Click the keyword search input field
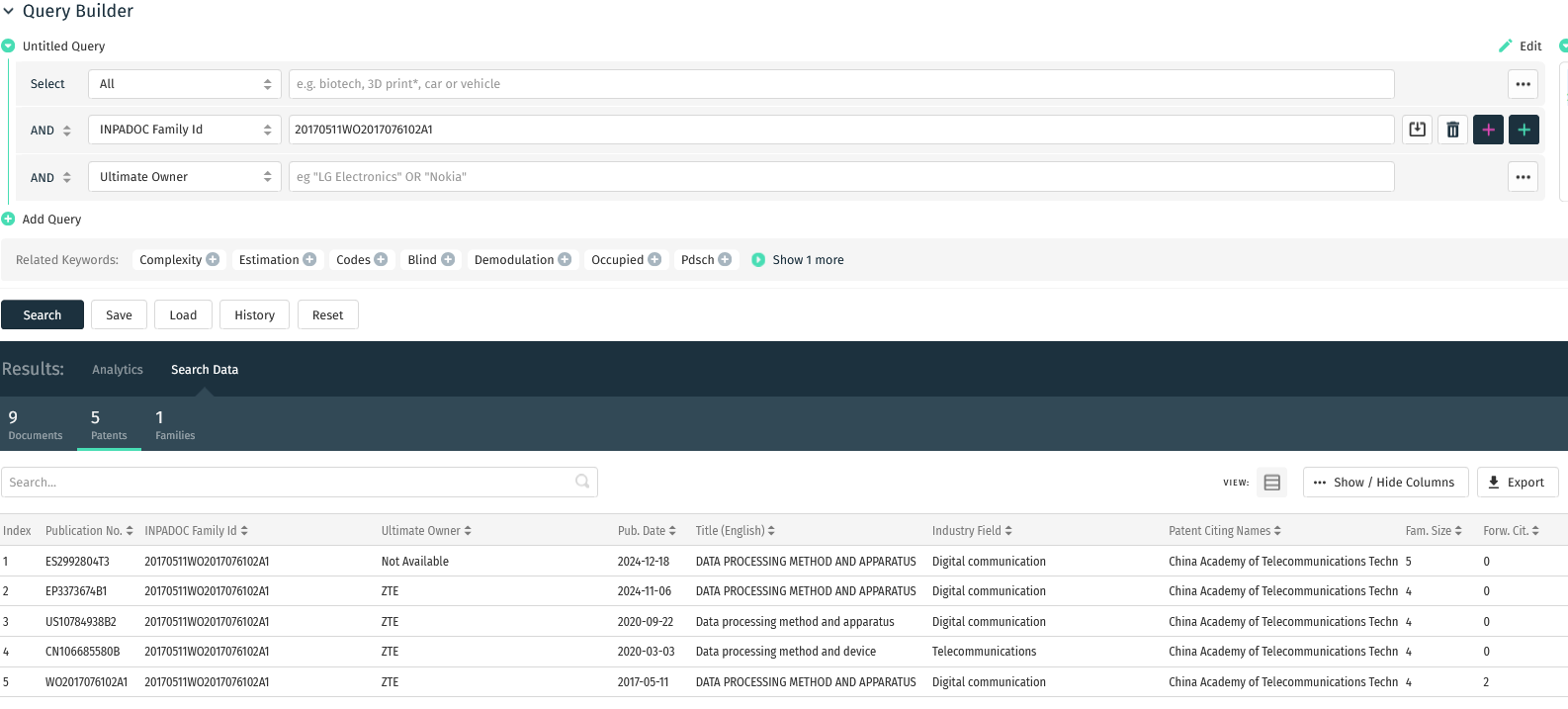Image resolution: width=1568 pixels, height=709 pixels. (841, 84)
